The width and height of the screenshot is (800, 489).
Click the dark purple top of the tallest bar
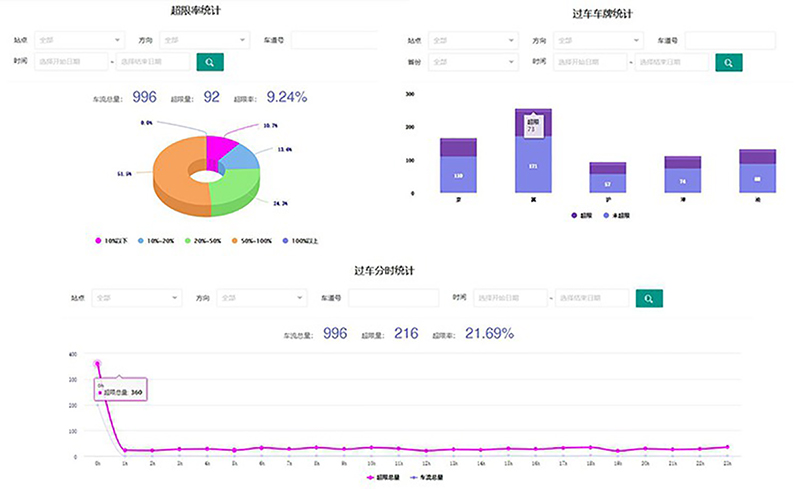click(x=533, y=123)
